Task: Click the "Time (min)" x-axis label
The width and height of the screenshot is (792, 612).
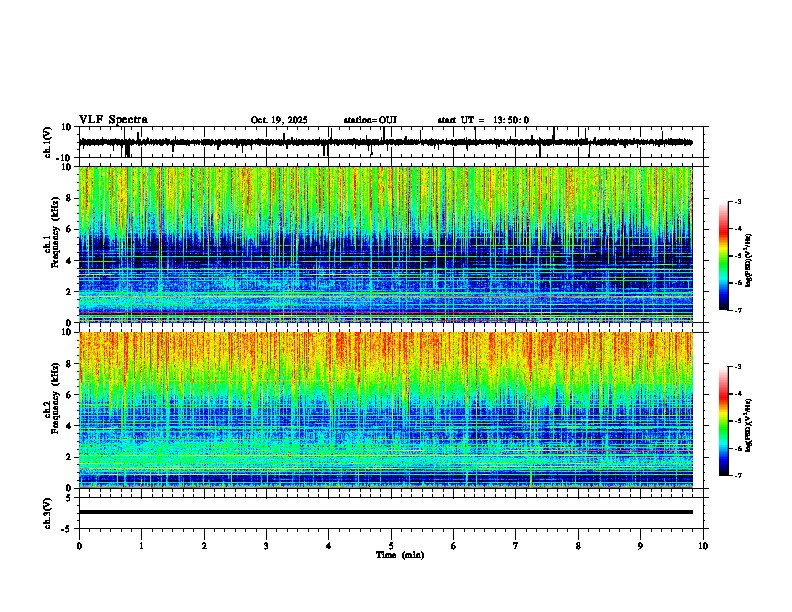Action: pos(400,555)
